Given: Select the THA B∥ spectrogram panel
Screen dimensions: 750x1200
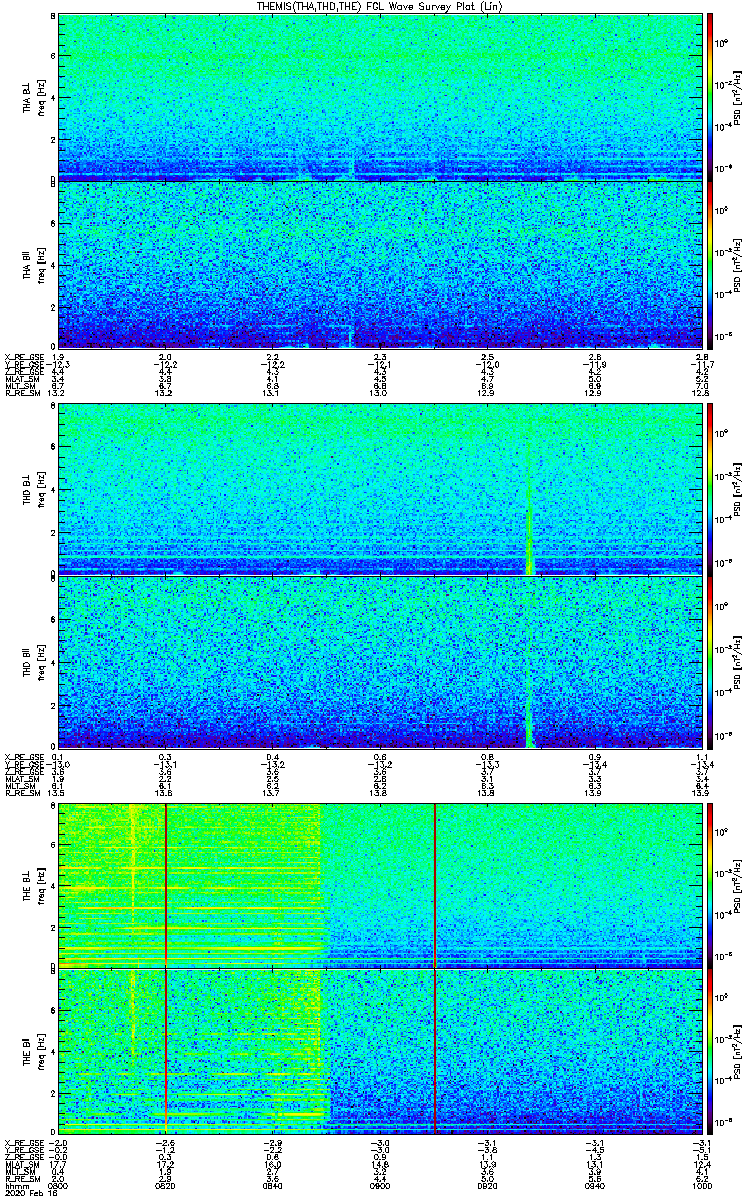Looking at the screenshot, I should coord(382,265).
